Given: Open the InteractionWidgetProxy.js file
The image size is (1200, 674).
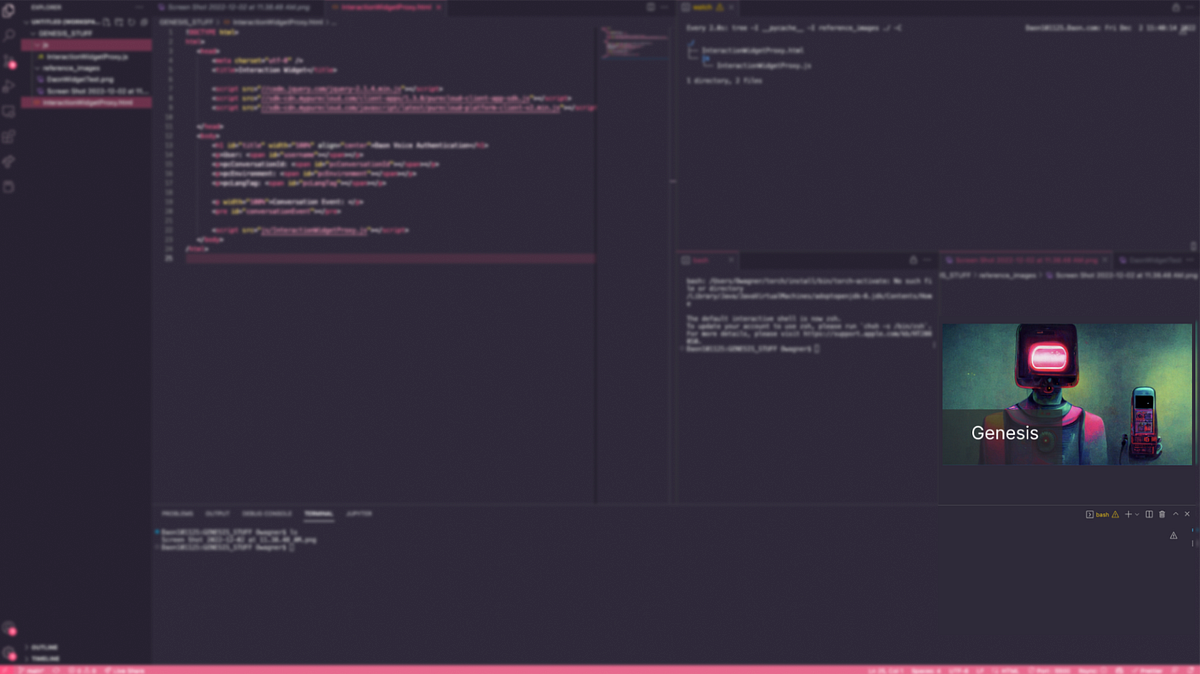Looking at the screenshot, I should pyautogui.click(x=88, y=57).
